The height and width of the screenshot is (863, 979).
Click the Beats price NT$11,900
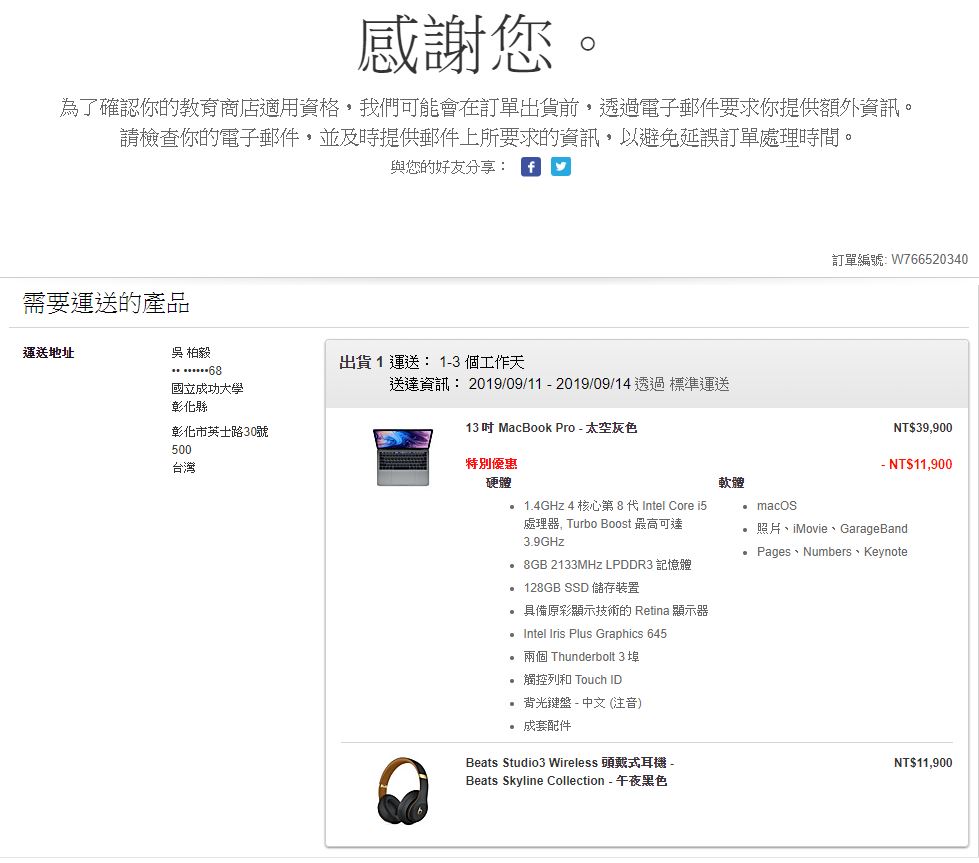pyautogui.click(x=923, y=762)
